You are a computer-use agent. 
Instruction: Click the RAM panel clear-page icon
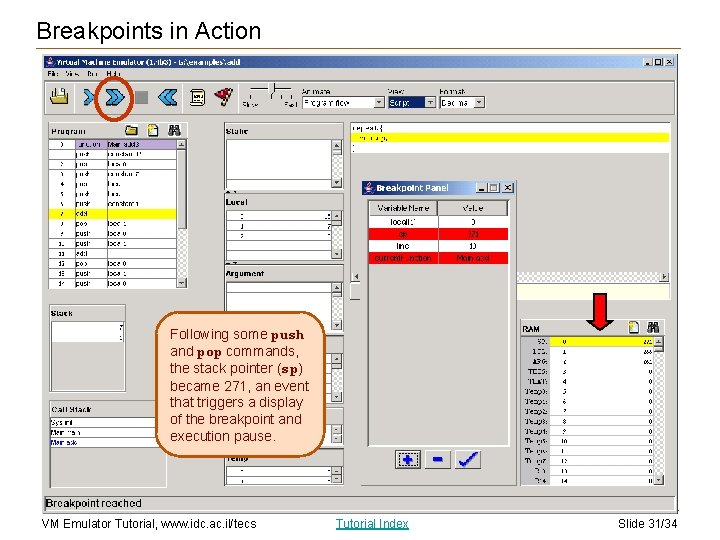(x=634, y=327)
